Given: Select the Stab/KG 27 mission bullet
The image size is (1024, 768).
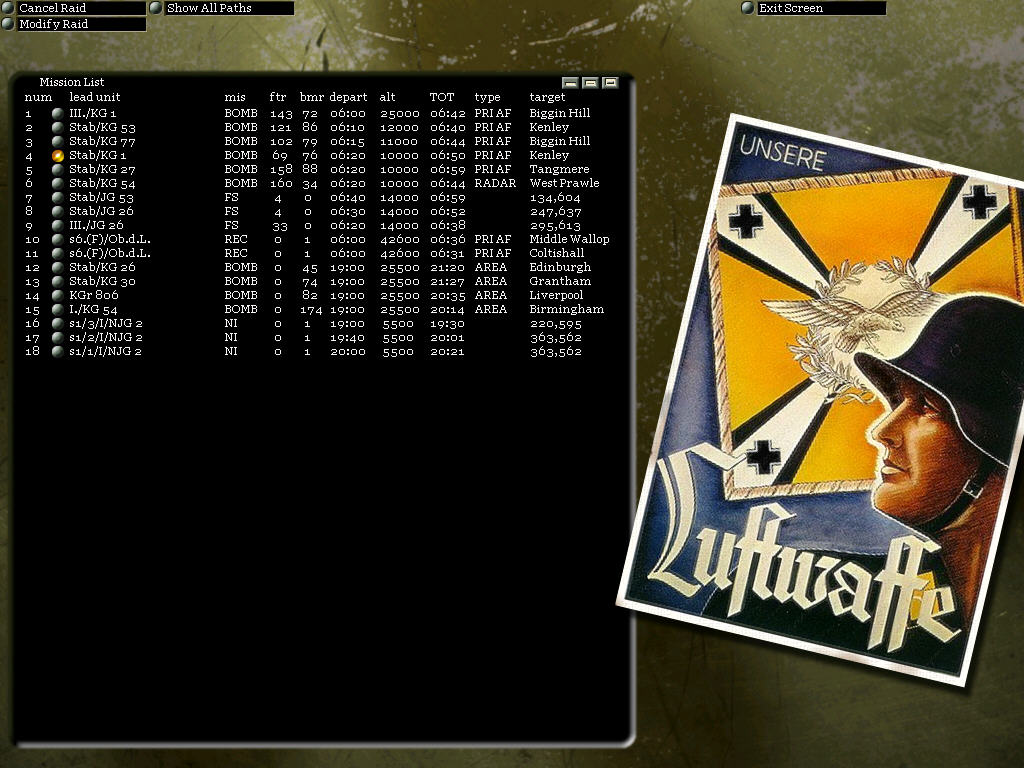Looking at the screenshot, I should click(57, 169).
